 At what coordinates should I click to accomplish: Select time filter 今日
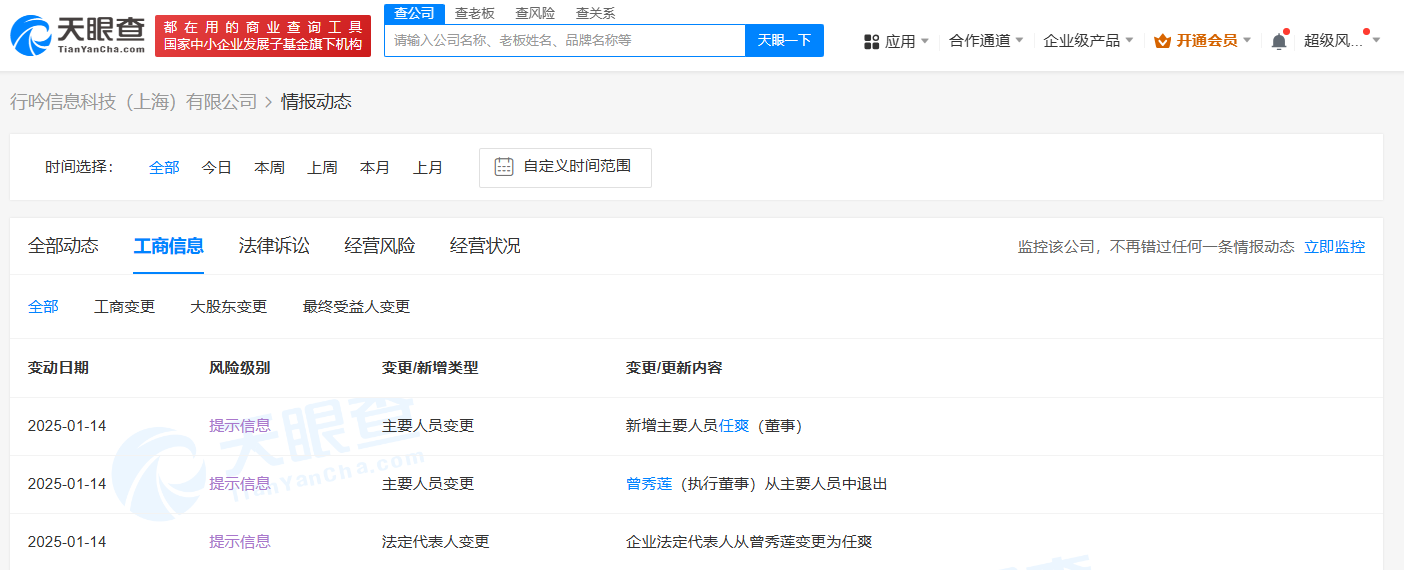point(217,168)
